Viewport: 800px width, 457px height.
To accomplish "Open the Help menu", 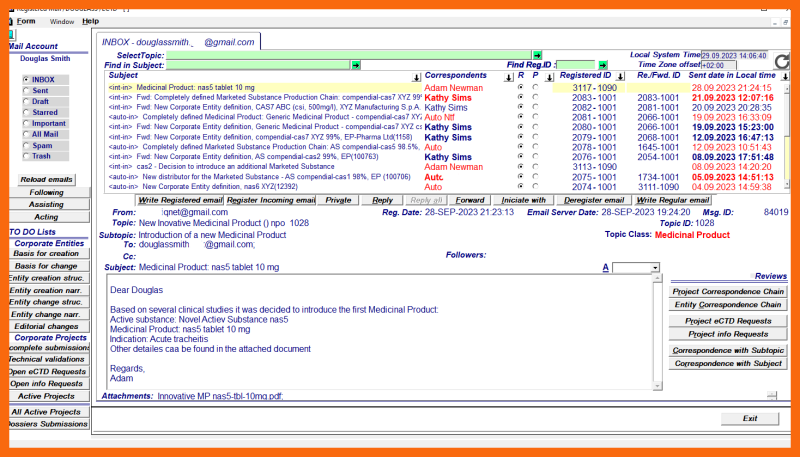I will pyautogui.click(x=90, y=21).
